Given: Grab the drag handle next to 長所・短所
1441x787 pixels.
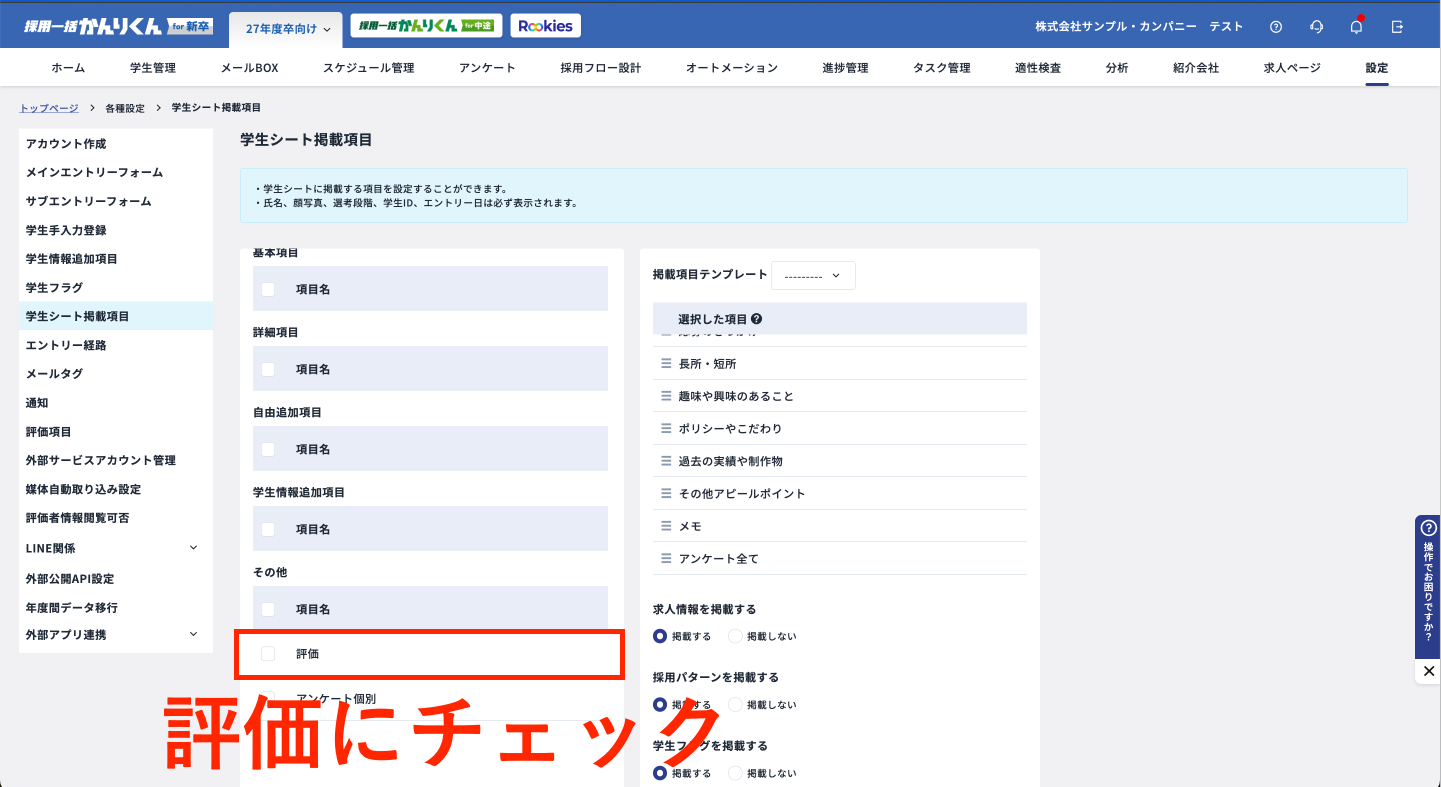Looking at the screenshot, I should tap(665, 363).
